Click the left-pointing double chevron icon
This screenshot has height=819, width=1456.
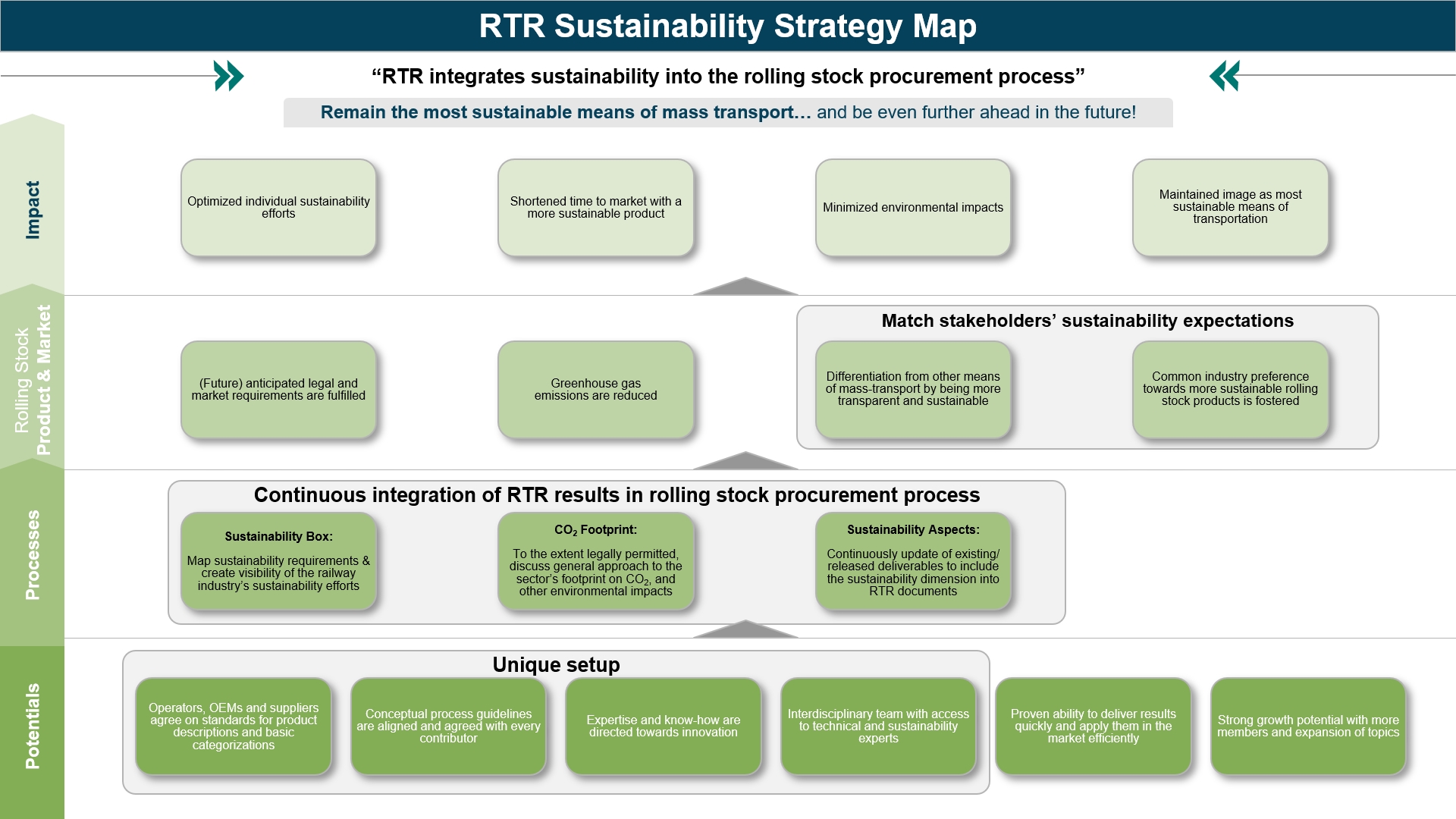[1226, 76]
